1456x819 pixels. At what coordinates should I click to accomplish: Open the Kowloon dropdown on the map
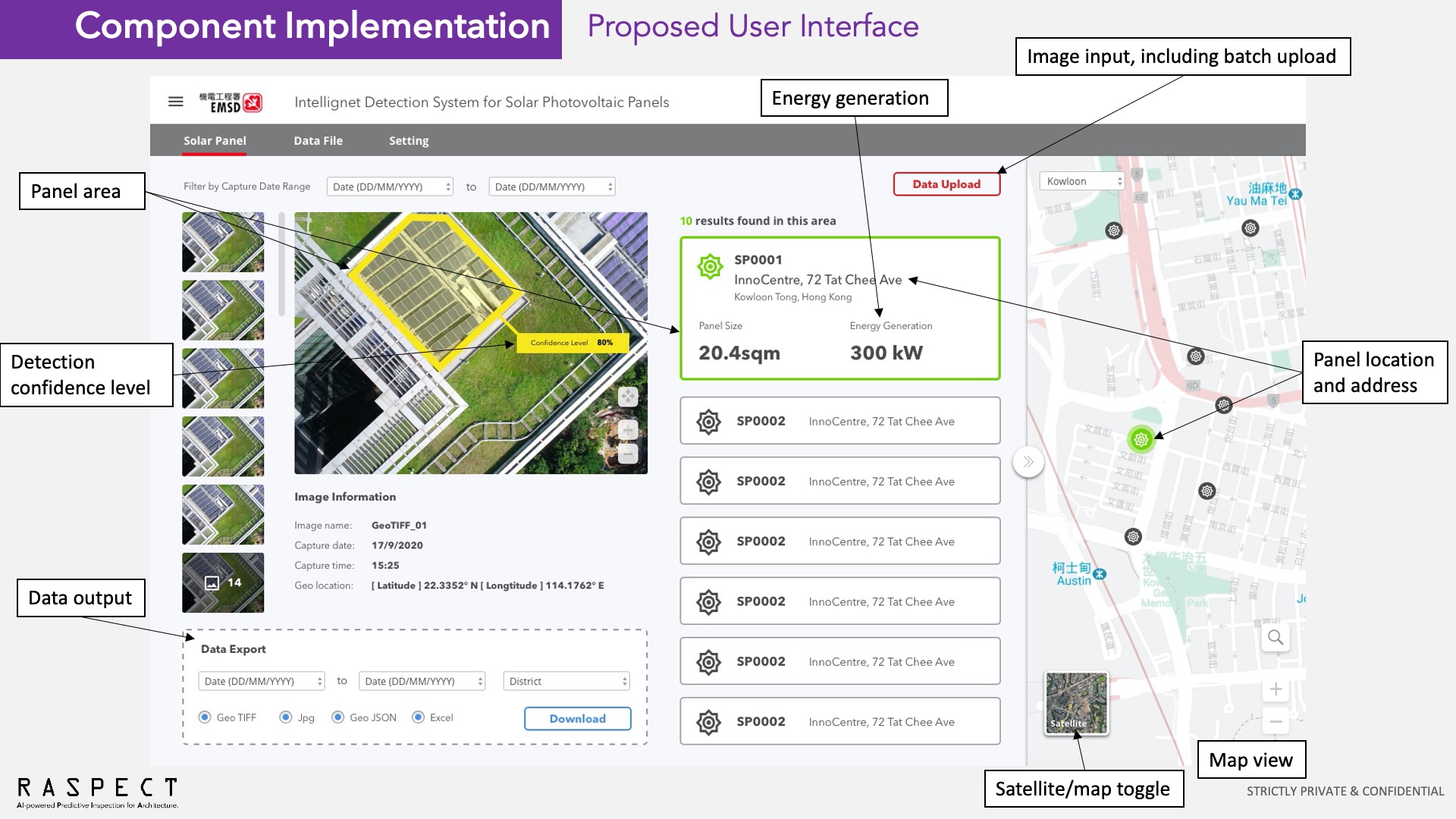[1082, 180]
